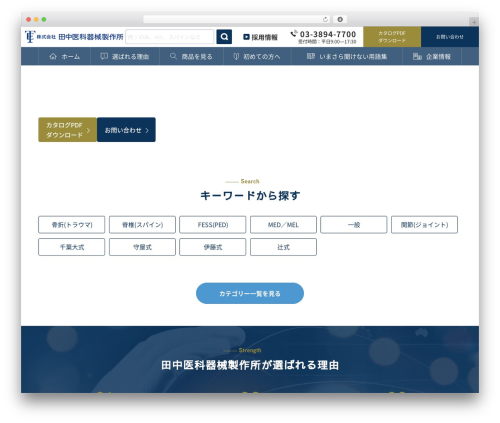Click the phone number 03-3894-7700
This screenshot has width=500, height=423.
point(328,34)
